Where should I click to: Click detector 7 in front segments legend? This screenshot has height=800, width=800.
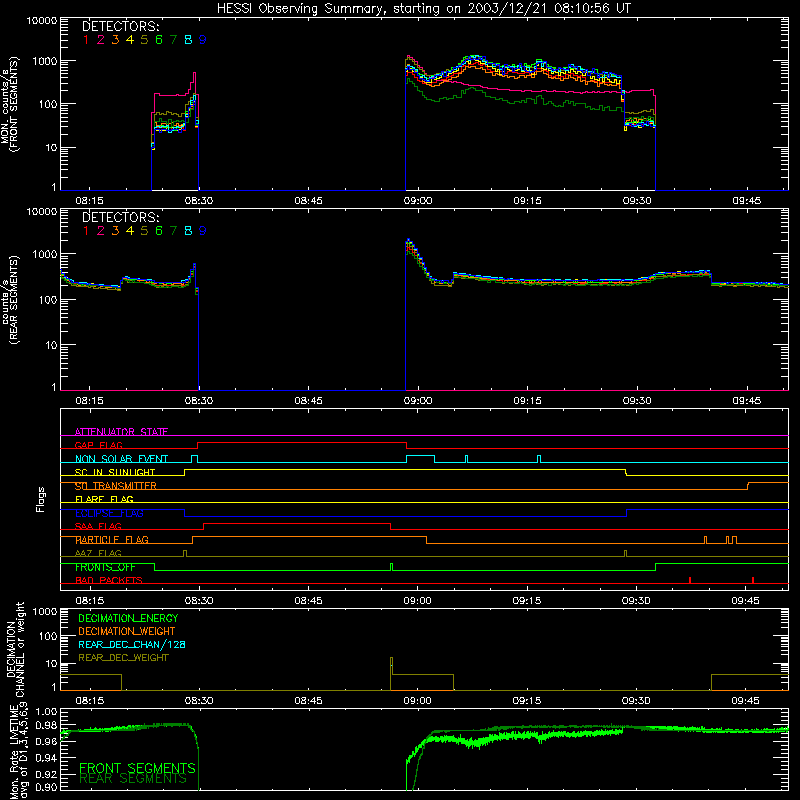pyautogui.click(x=173, y=40)
